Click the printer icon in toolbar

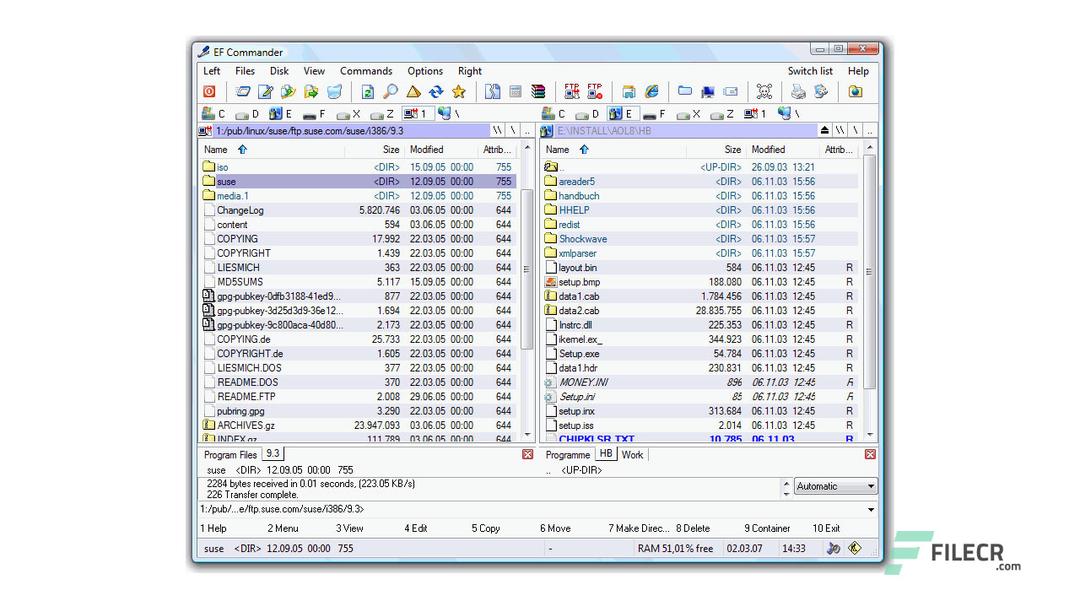click(798, 92)
